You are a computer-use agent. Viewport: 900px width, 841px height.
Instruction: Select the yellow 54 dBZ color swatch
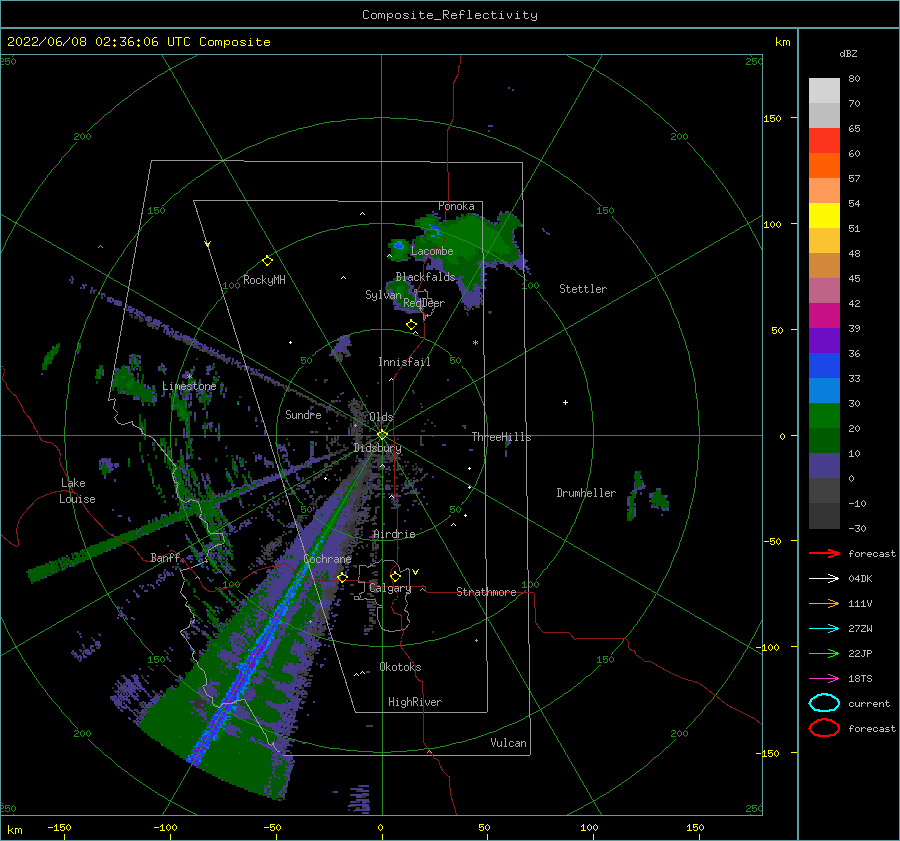[x=824, y=215]
